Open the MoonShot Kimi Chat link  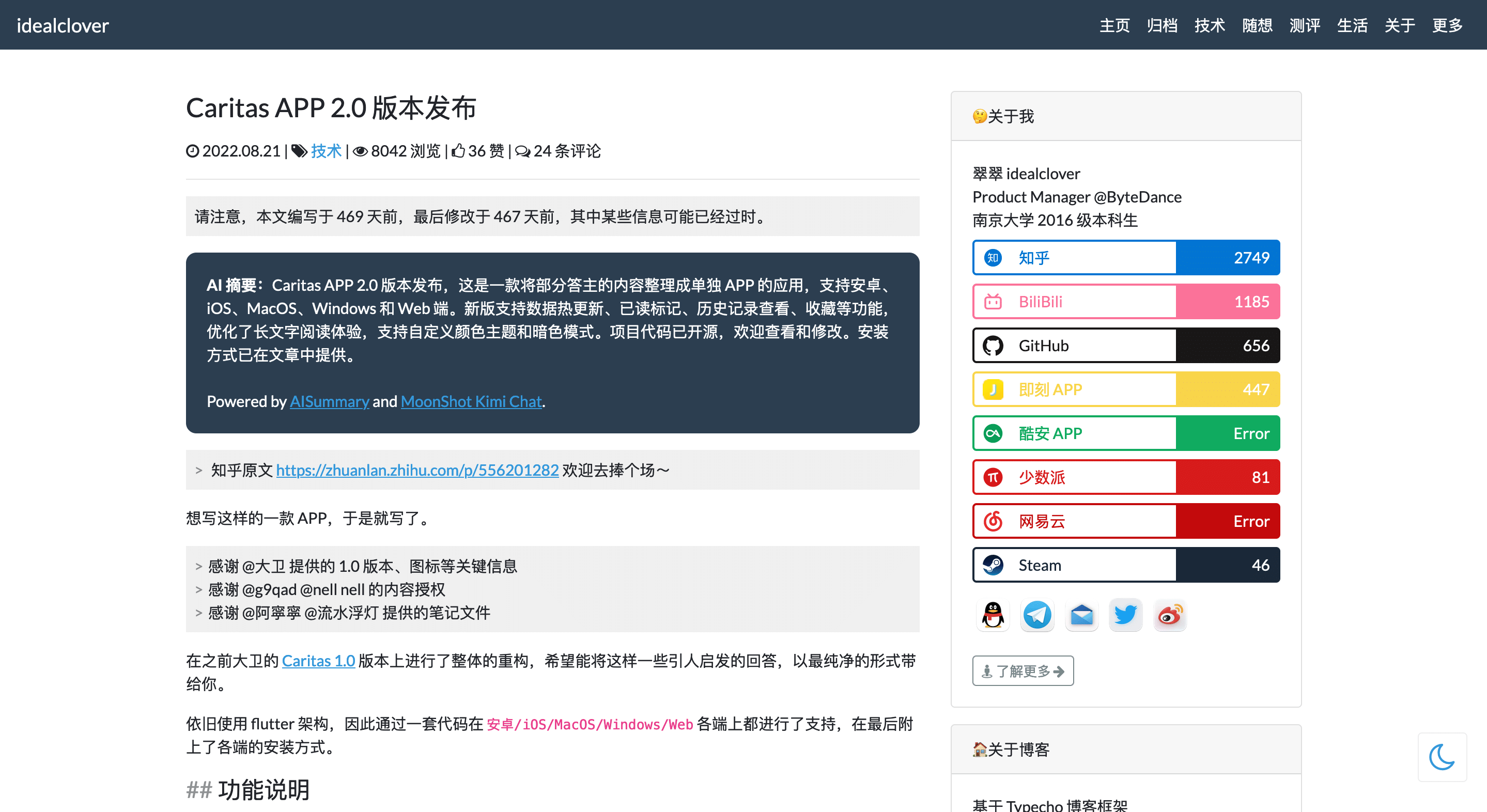click(471, 402)
